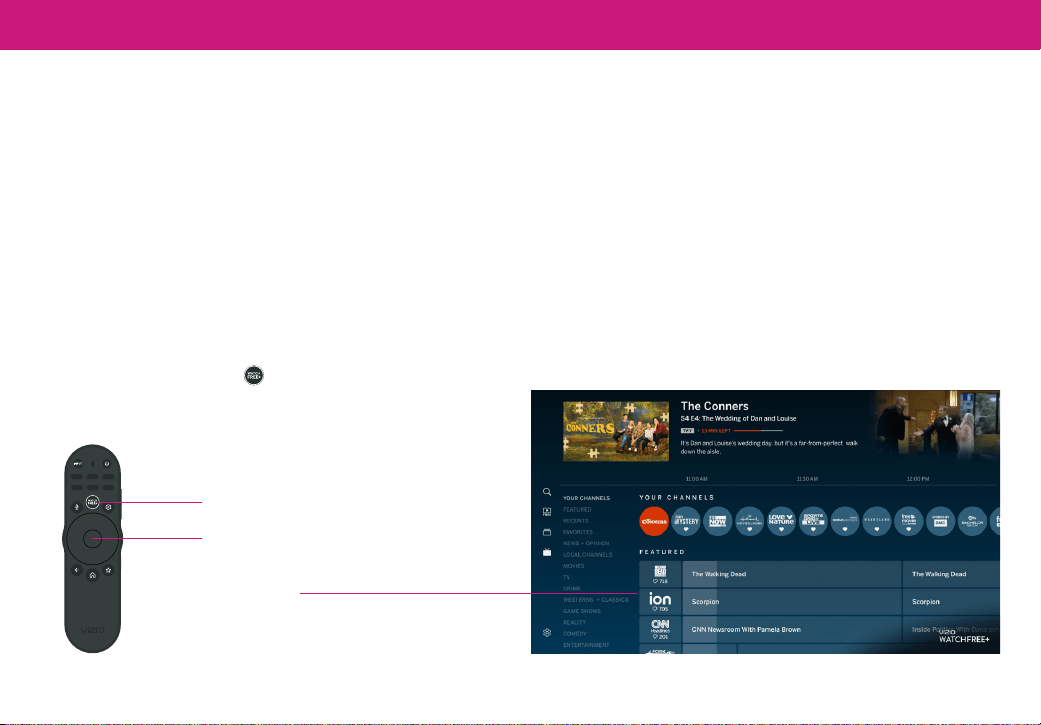Select The Conners red channel circle
Viewport: 1041px width, 725px height.
pyautogui.click(x=654, y=521)
